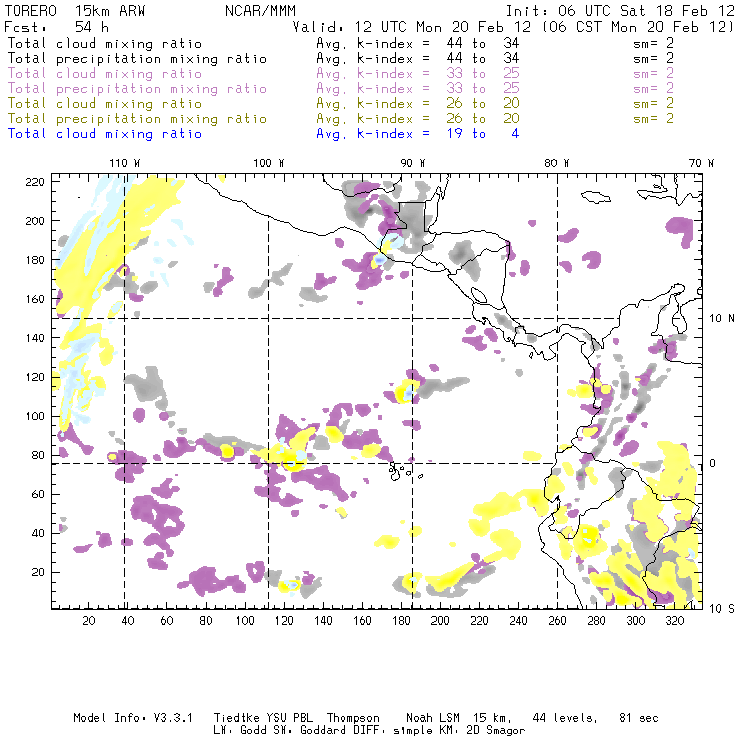This screenshot has height=740, width=740.
Task: Click the purple "Total precipitation mixing ratio" legend label
Action: [x=137, y=89]
